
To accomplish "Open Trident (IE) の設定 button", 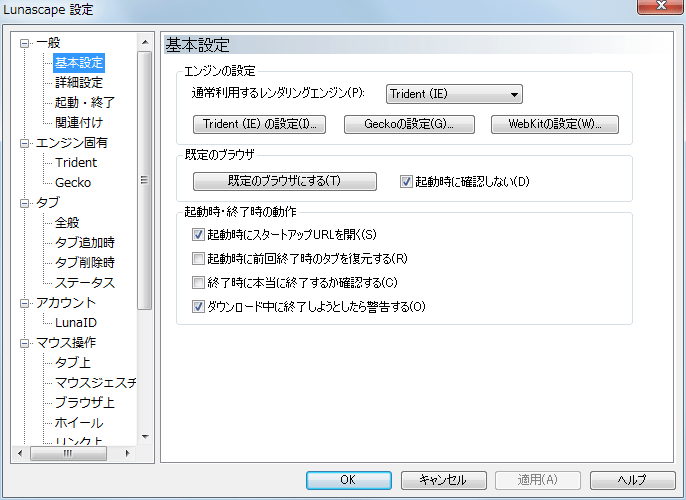I will point(259,124).
